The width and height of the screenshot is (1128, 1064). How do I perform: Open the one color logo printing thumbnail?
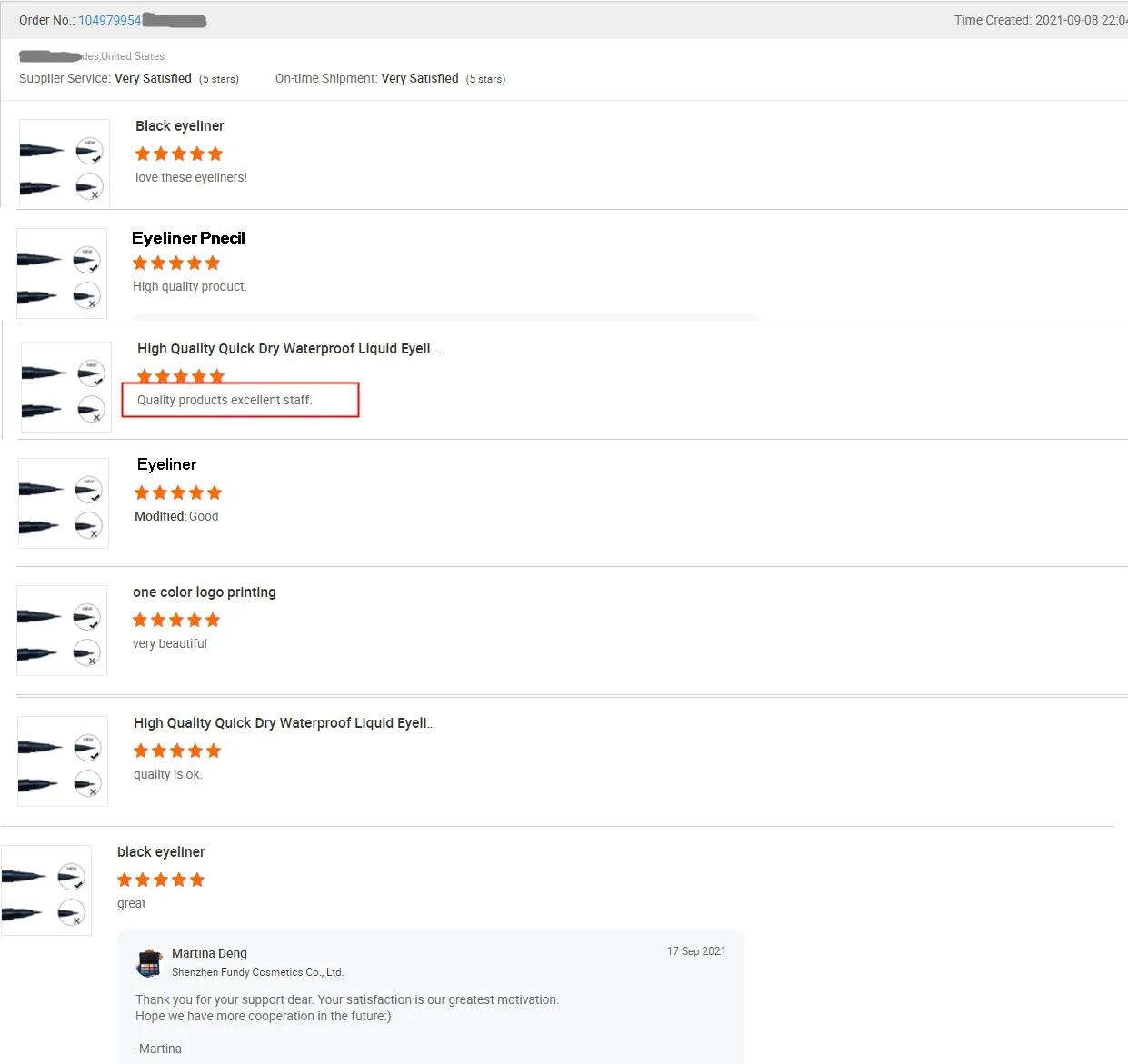coord(62,631)
